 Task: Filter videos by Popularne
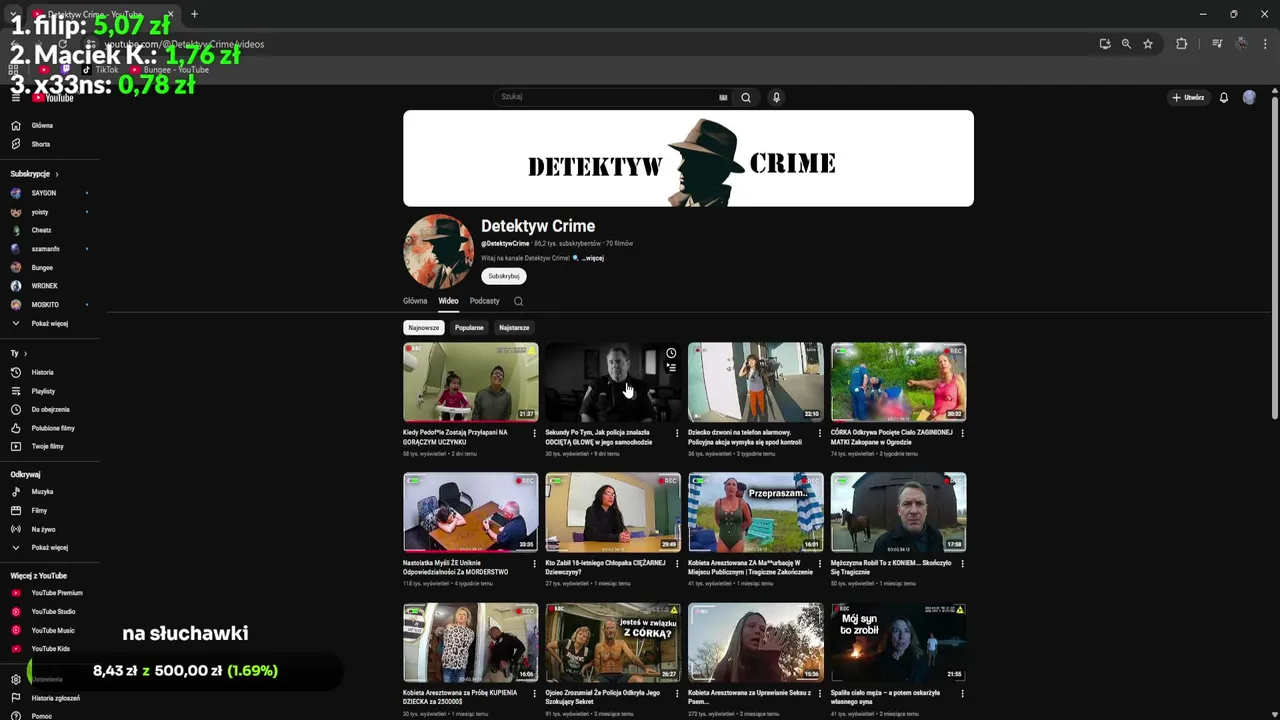pyautogui.click(x=469, y=327)
